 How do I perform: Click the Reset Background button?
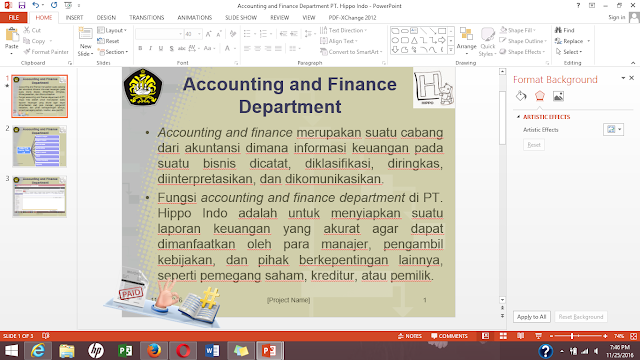580,317
